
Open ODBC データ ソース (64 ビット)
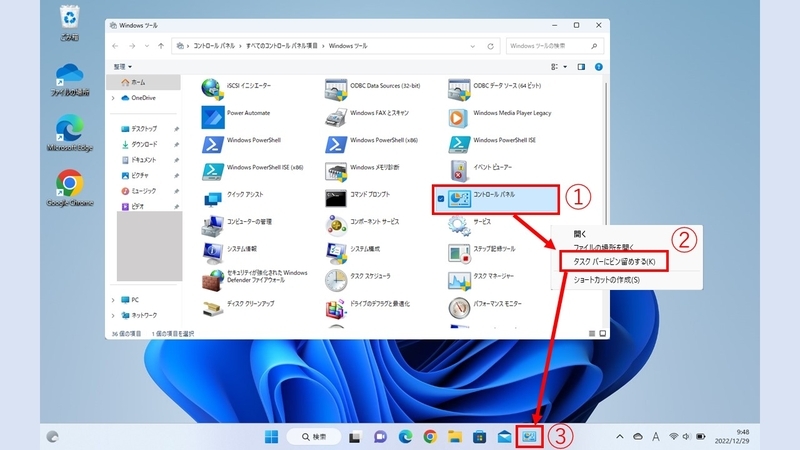point(494,89)
